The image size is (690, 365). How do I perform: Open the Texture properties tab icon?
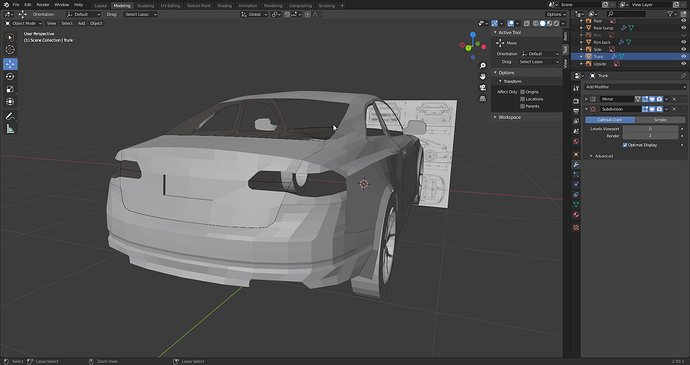pyautogui.click(x=576, y=228)
